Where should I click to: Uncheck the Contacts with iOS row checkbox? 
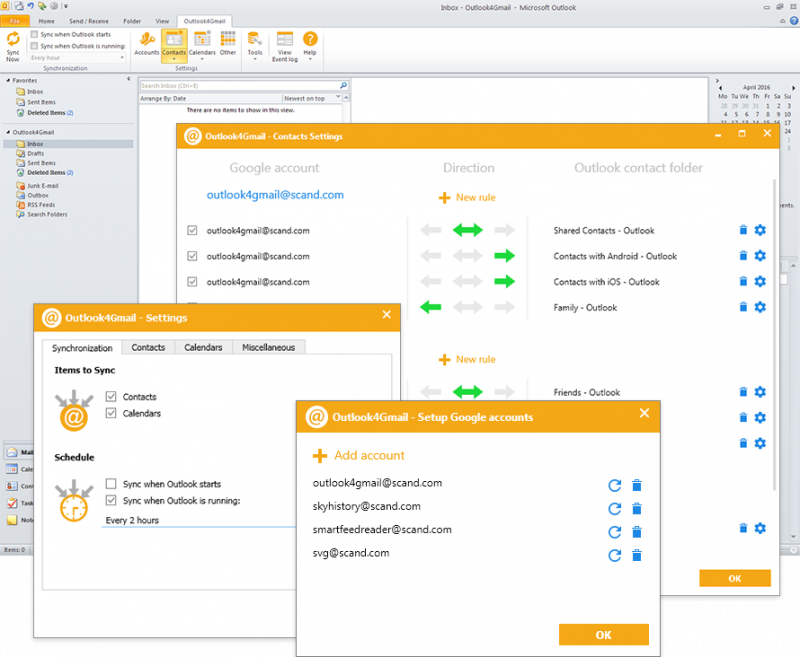(x=192, y=281)
